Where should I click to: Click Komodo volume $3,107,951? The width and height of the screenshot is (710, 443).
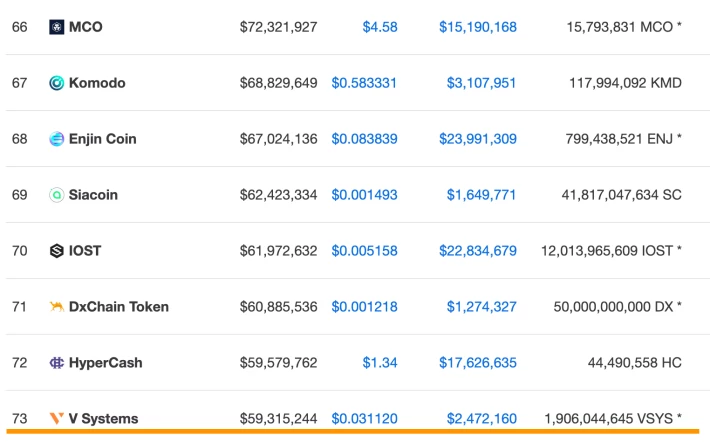(481, 83)
